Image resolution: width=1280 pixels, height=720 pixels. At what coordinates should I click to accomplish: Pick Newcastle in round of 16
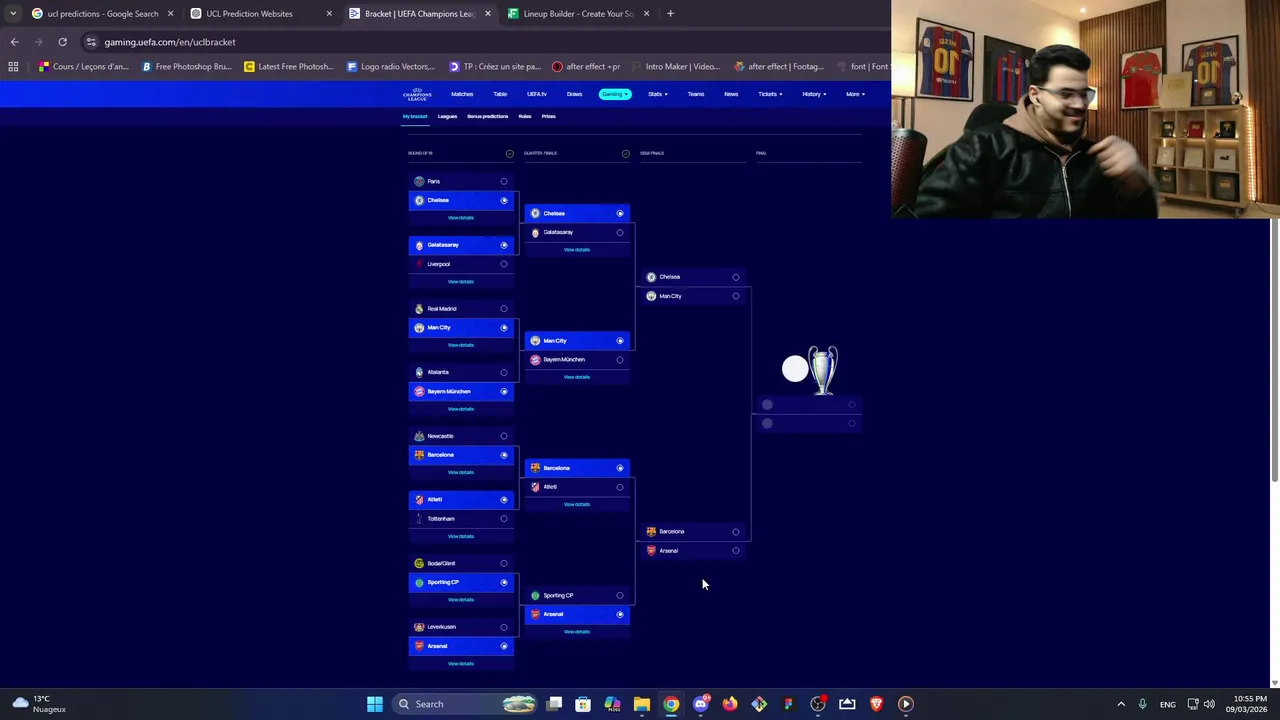[461, 436]
